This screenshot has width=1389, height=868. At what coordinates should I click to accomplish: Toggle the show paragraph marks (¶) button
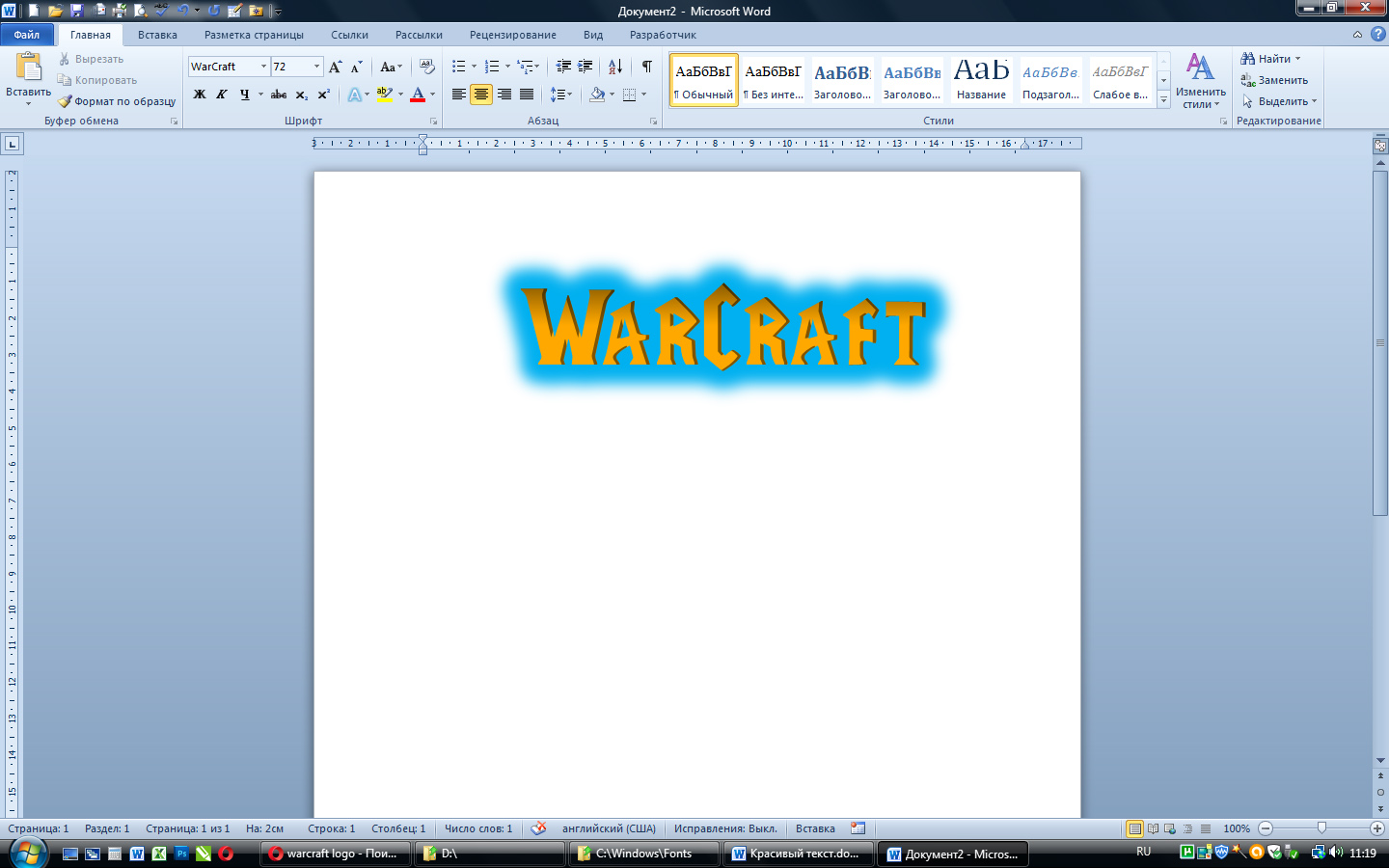[x=647, y=67]
